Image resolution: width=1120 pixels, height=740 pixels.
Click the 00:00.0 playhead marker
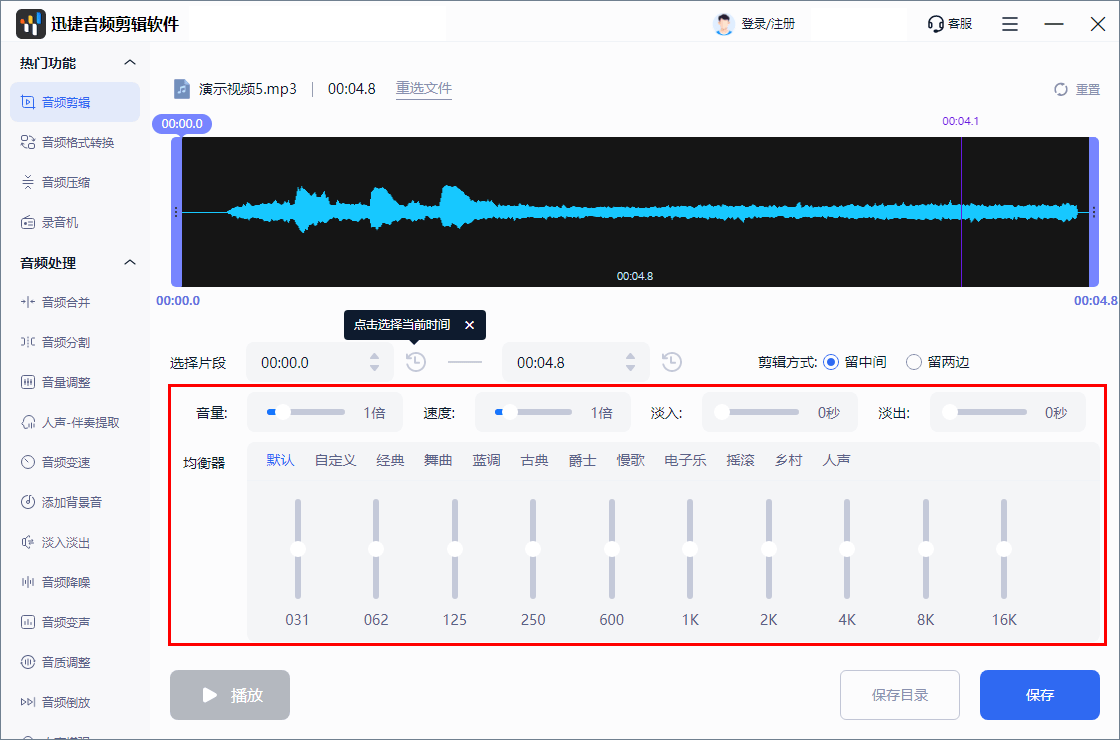pos(181,124)
